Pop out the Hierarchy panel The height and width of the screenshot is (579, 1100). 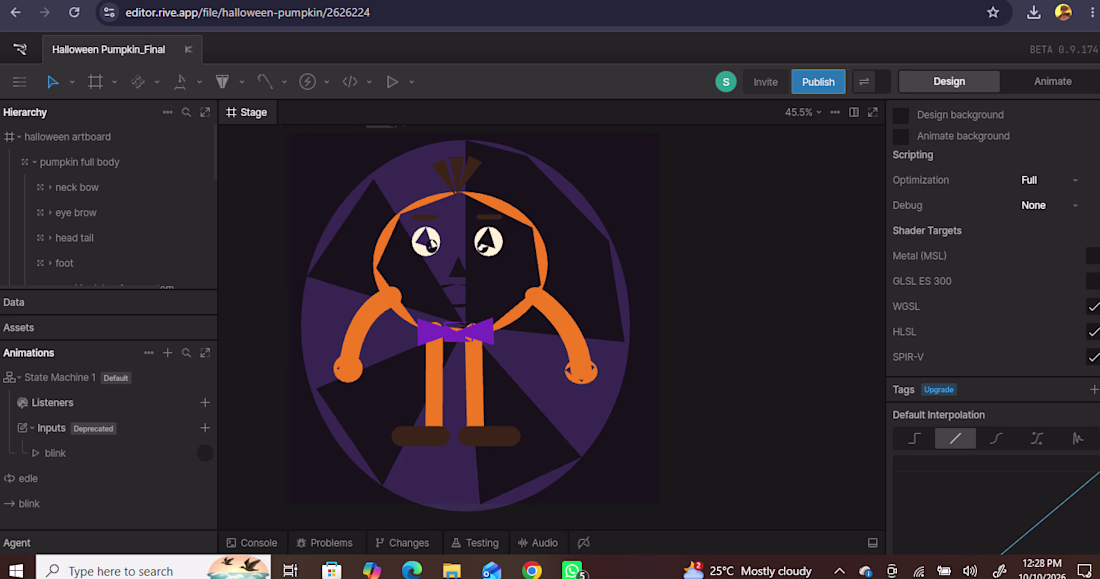coord(205,112)
